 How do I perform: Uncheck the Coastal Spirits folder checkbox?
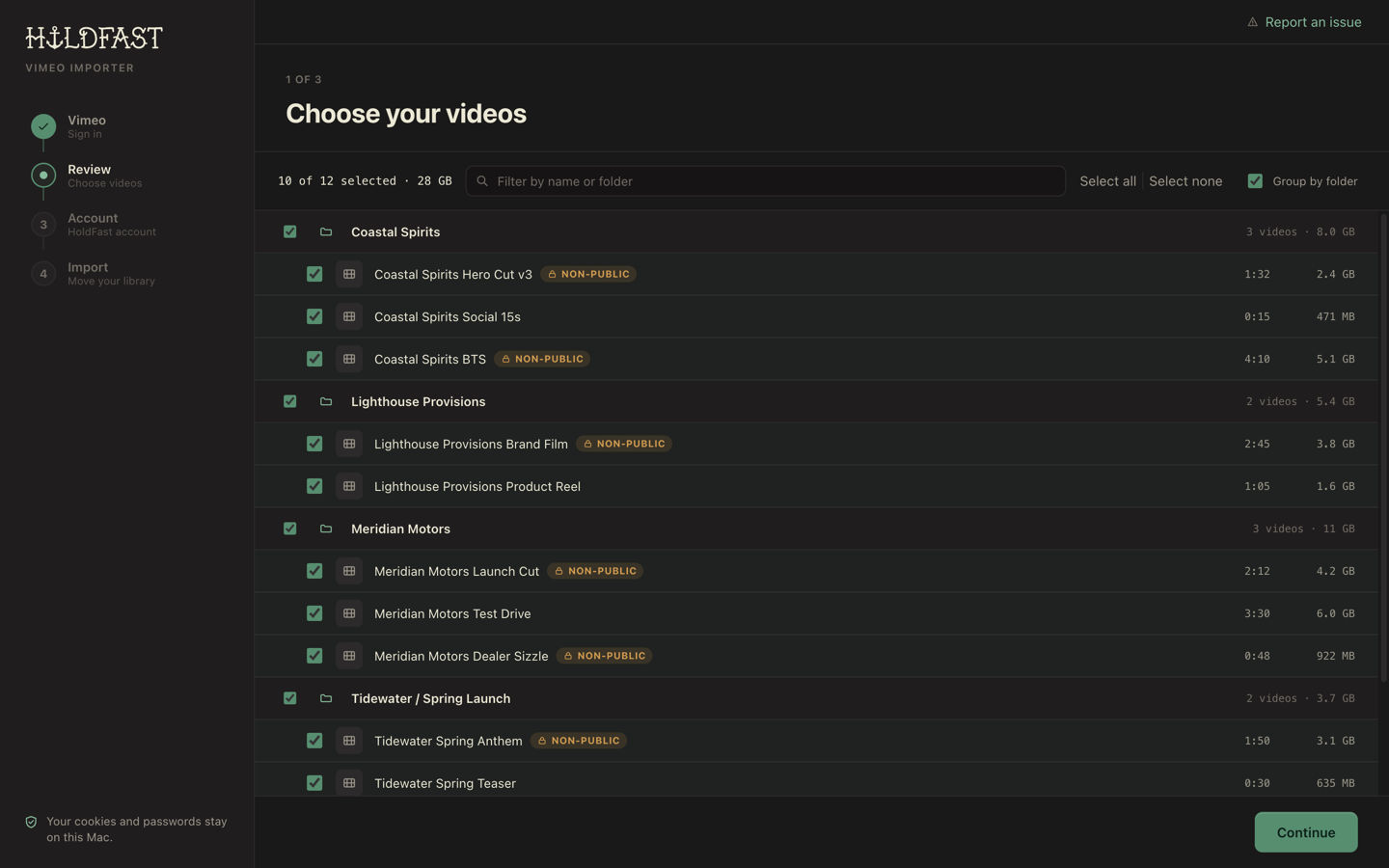click(x=289, y=232)
